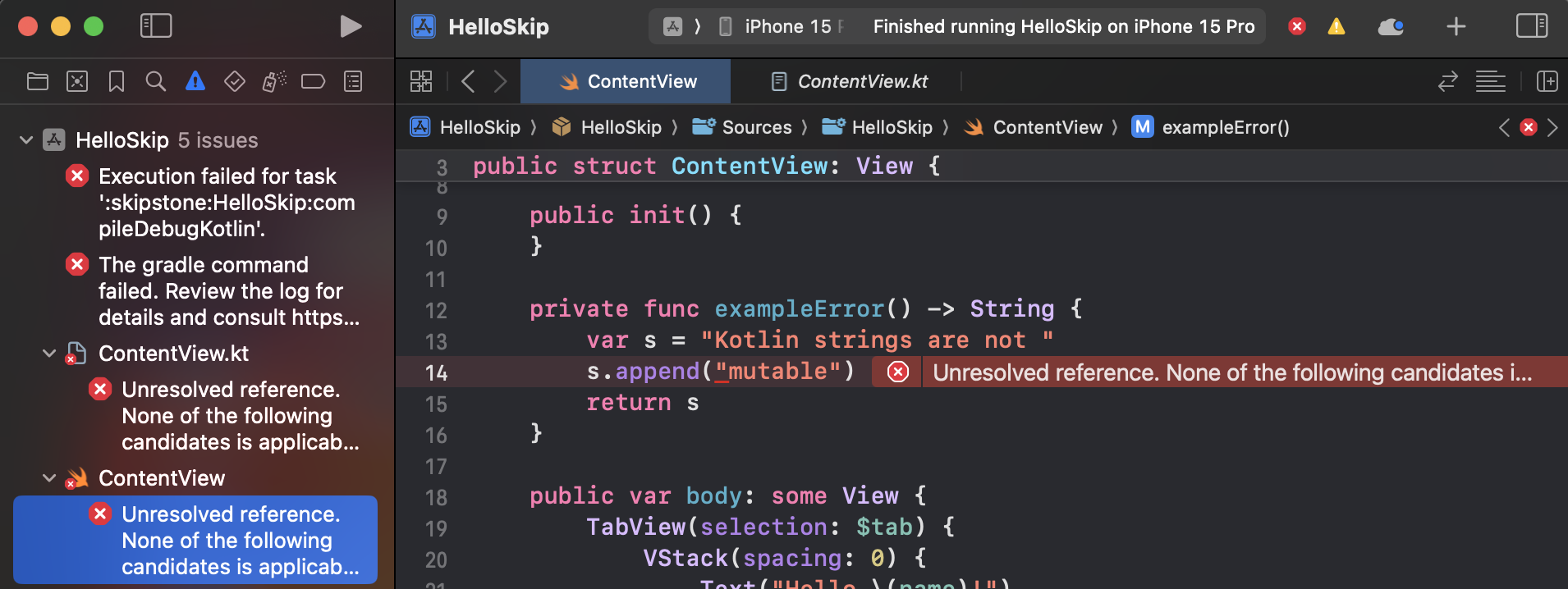The height and width of the screenshot is (589, 1568).
Task: Collapse the HelloSkip 5 issues group
Action: (x=26, y=140)
